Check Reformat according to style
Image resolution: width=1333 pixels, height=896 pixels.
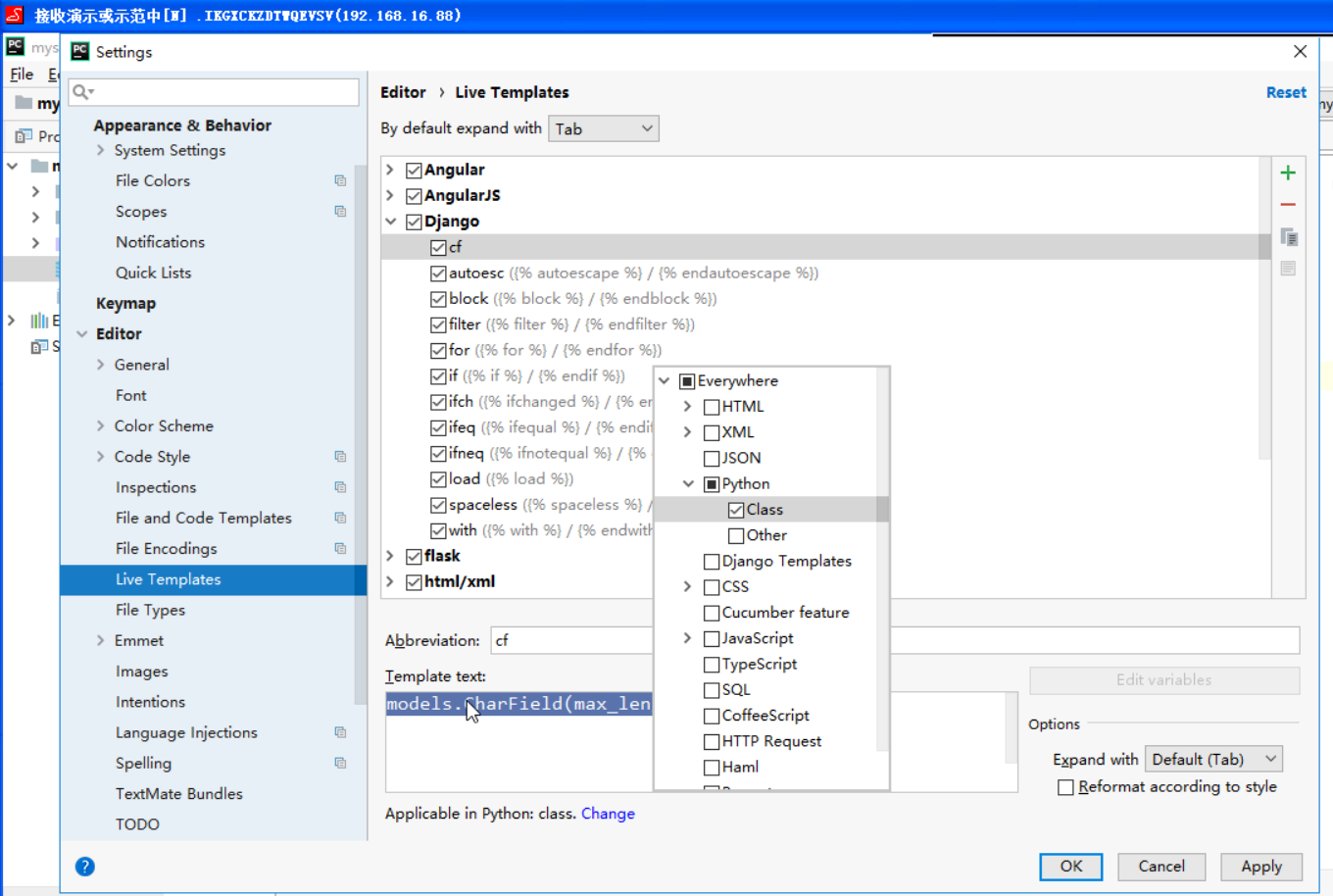(1065, 786)
